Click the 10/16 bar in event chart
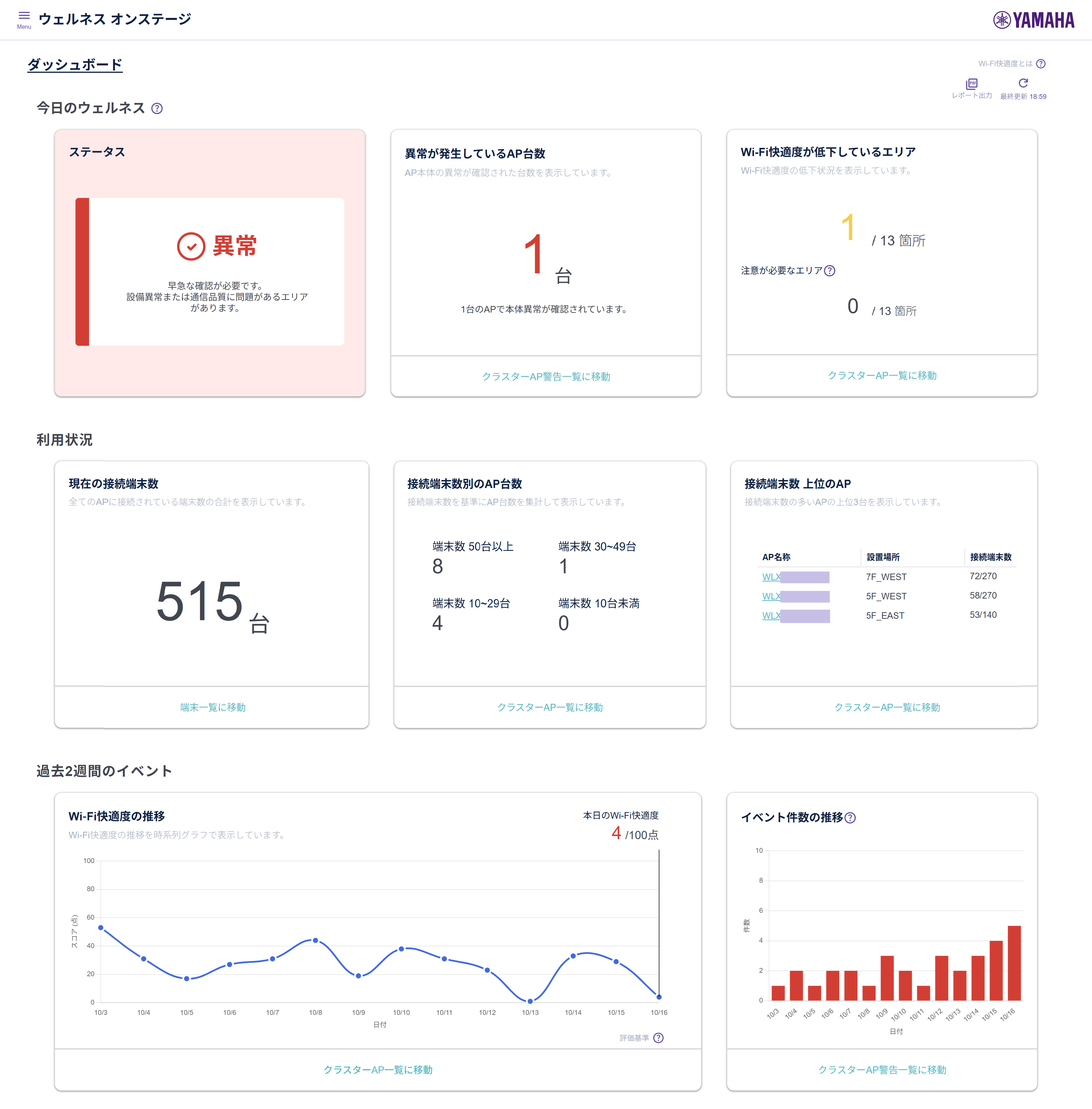 tap(1014, 963)
